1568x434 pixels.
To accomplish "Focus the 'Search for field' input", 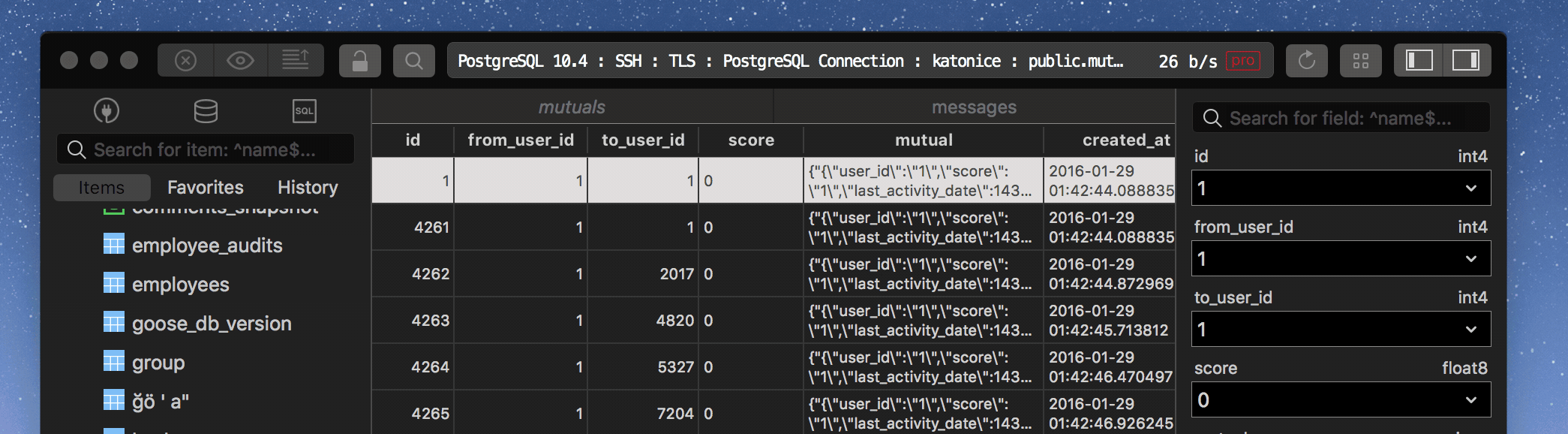I will tap(1341, 118).
